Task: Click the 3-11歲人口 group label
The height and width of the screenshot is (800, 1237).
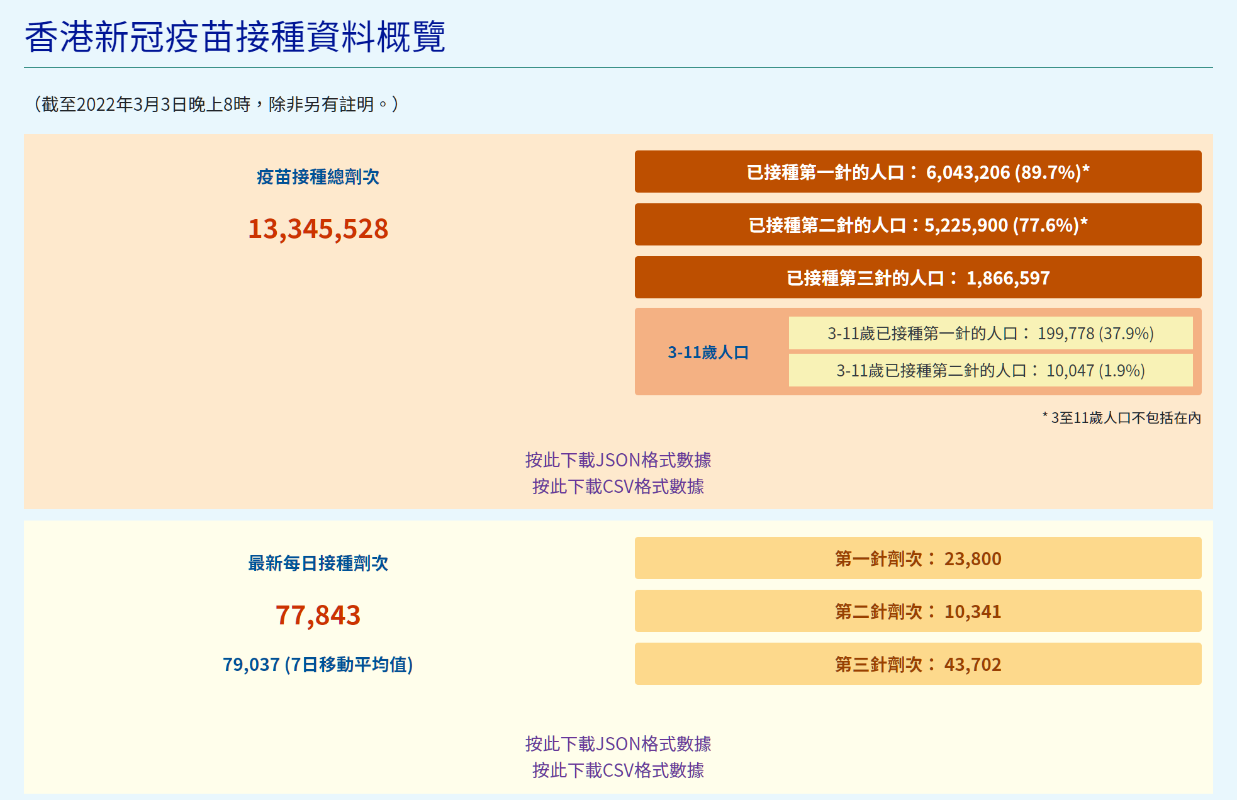Action: click(708, 352)
